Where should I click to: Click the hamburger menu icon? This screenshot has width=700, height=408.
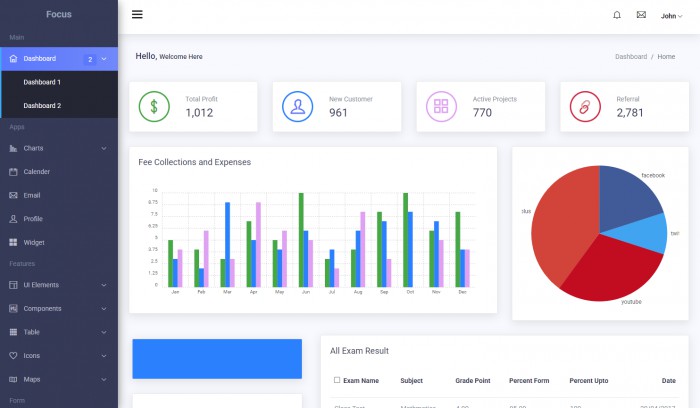(137, 15)
